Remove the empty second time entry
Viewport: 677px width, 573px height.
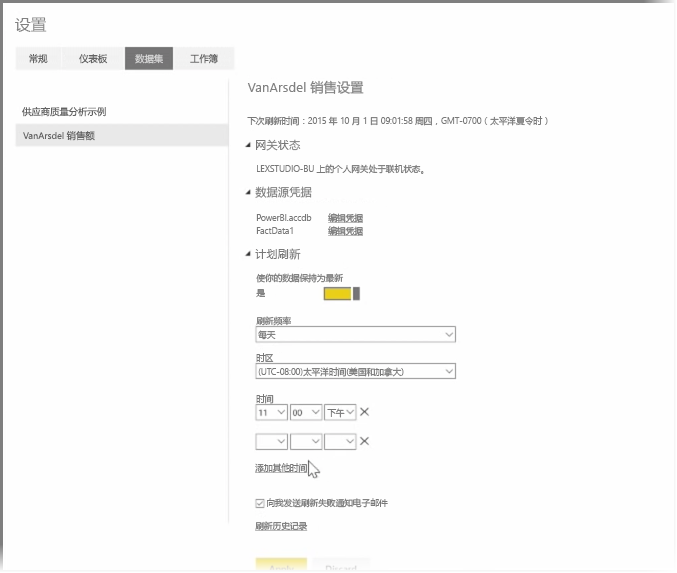364,441
